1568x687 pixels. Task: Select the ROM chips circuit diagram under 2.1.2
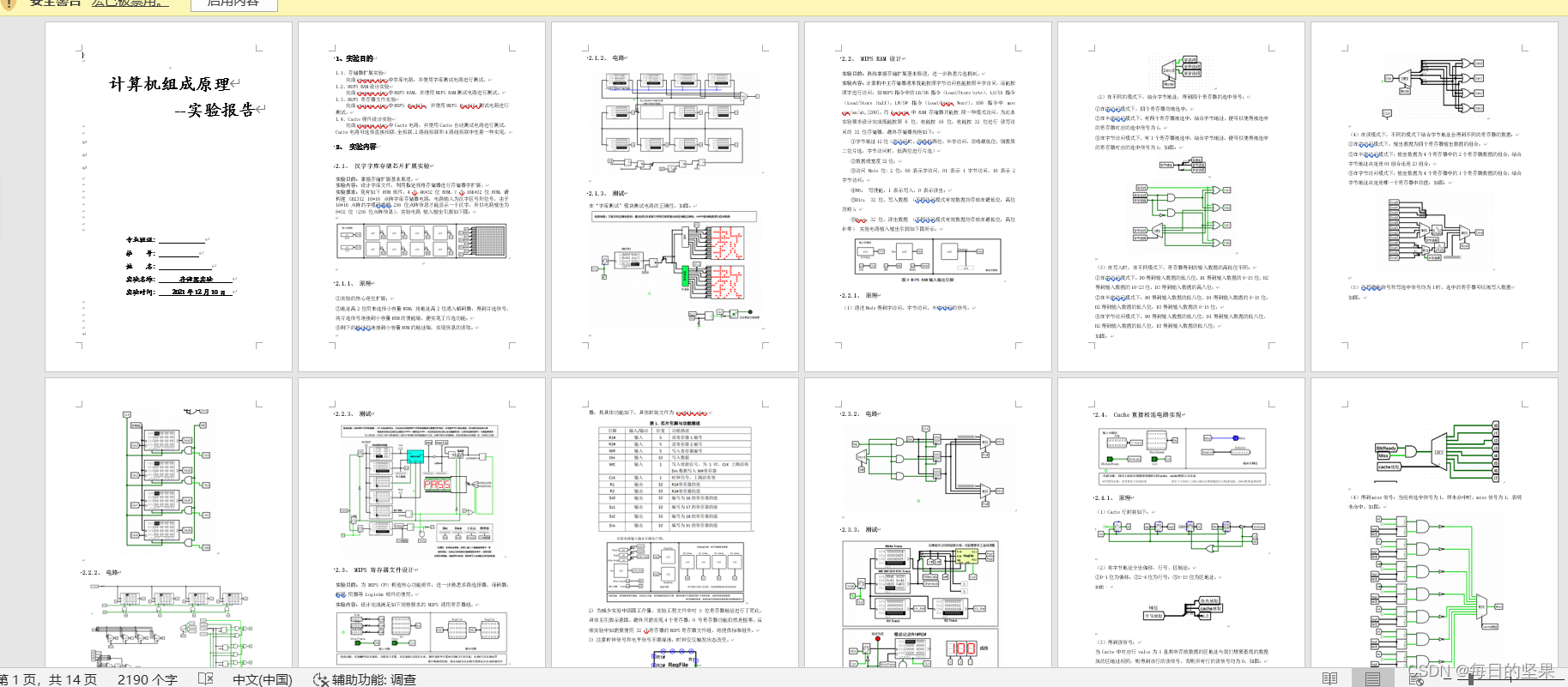675,121
